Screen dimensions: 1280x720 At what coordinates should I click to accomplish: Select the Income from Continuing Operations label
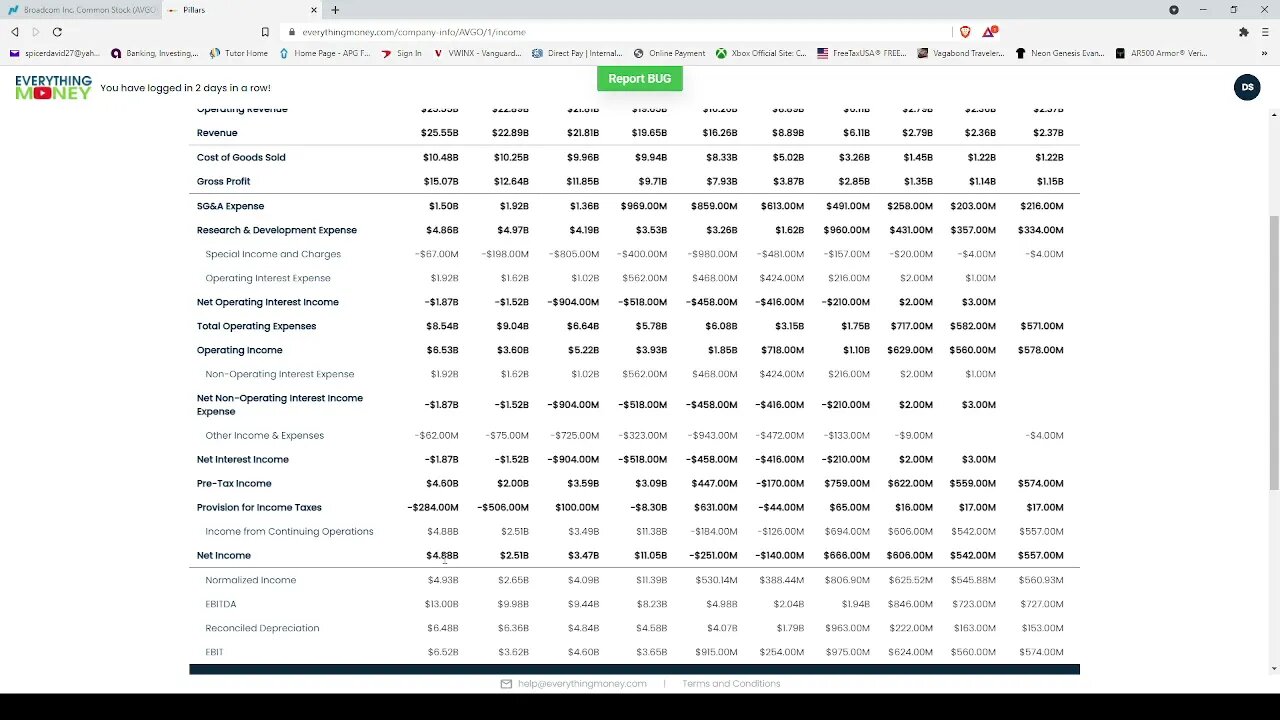[x=289, y=531]
